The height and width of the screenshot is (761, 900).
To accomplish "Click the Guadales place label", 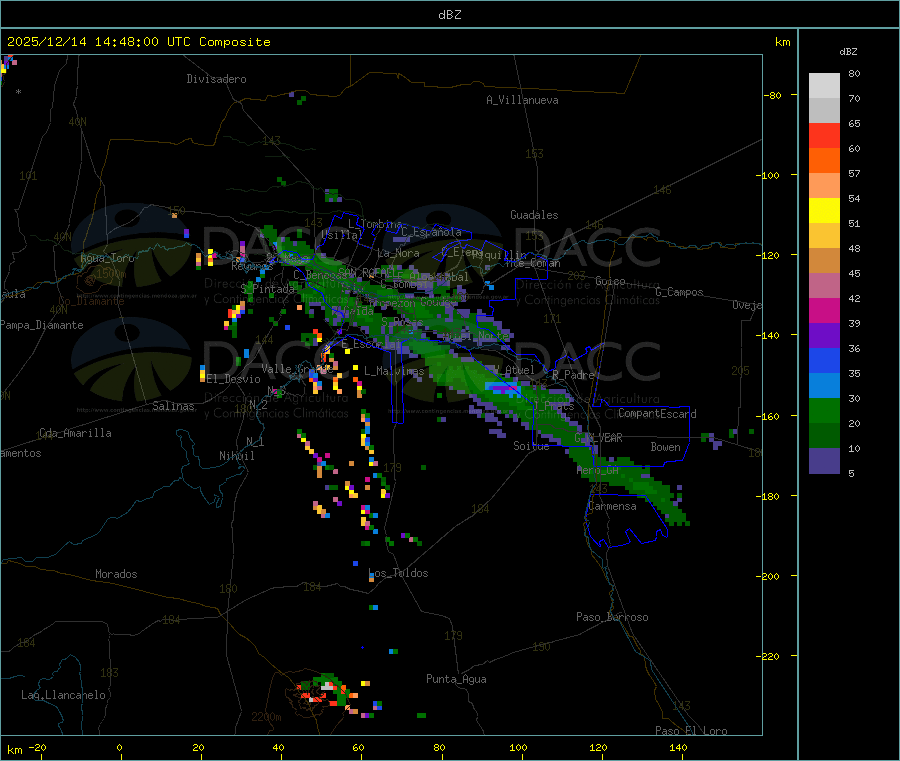I will pos(534,215).
